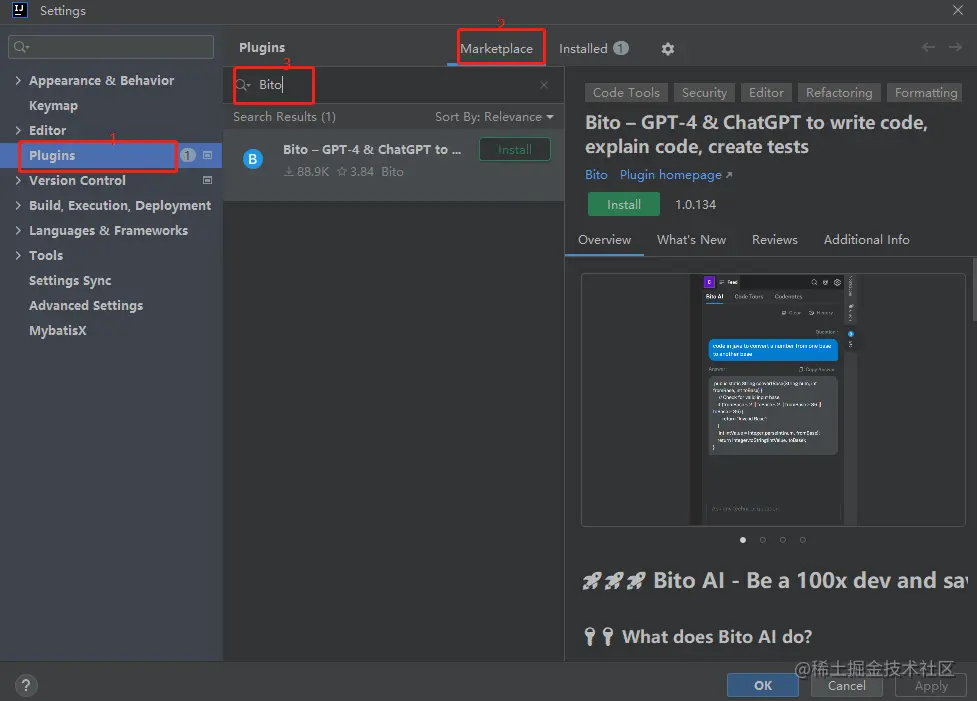This screenshot has height=701, width=977.
Task: Click Install button in search results row
Action: click(515, 150)
